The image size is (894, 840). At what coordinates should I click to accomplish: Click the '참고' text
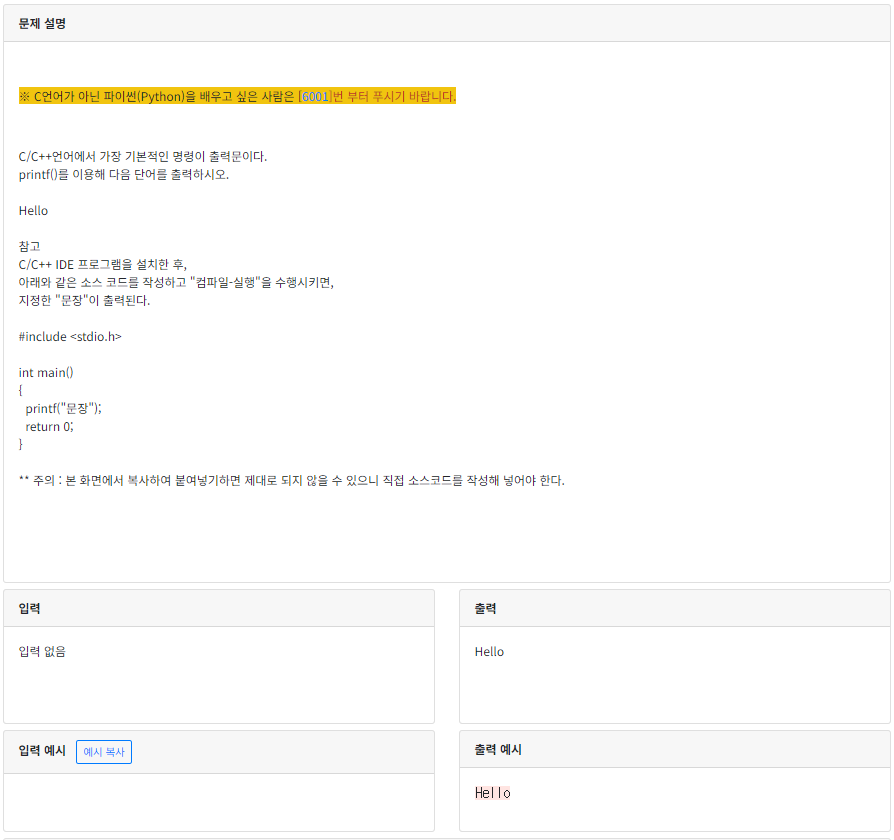click(x=30, y=246)
